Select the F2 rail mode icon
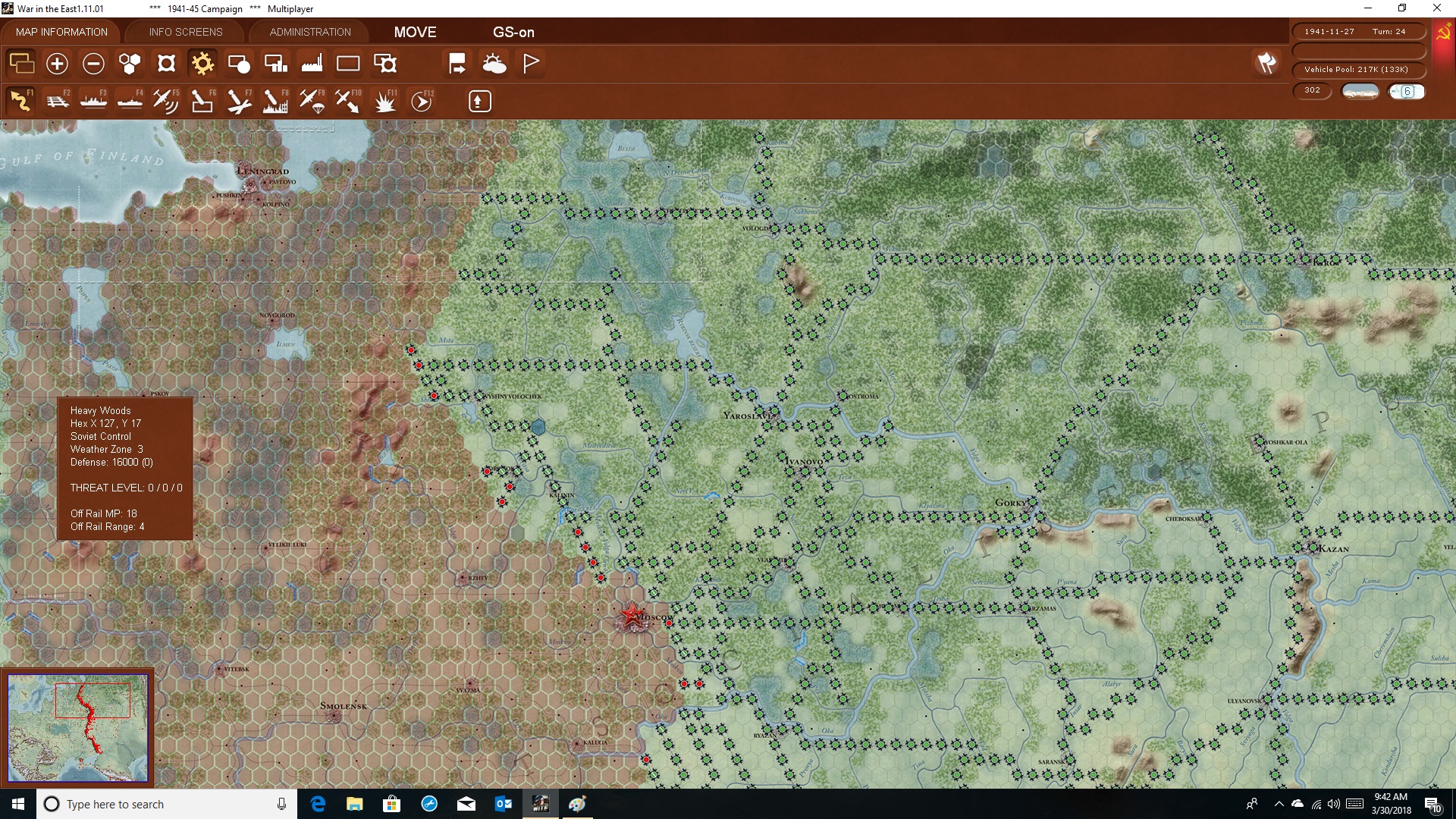1456x819 pixels. point(58,101)
